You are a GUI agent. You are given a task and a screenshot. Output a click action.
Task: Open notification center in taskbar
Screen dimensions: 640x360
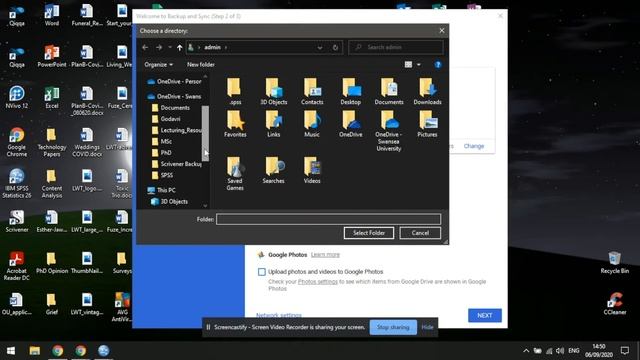click(x=625, y=351)
